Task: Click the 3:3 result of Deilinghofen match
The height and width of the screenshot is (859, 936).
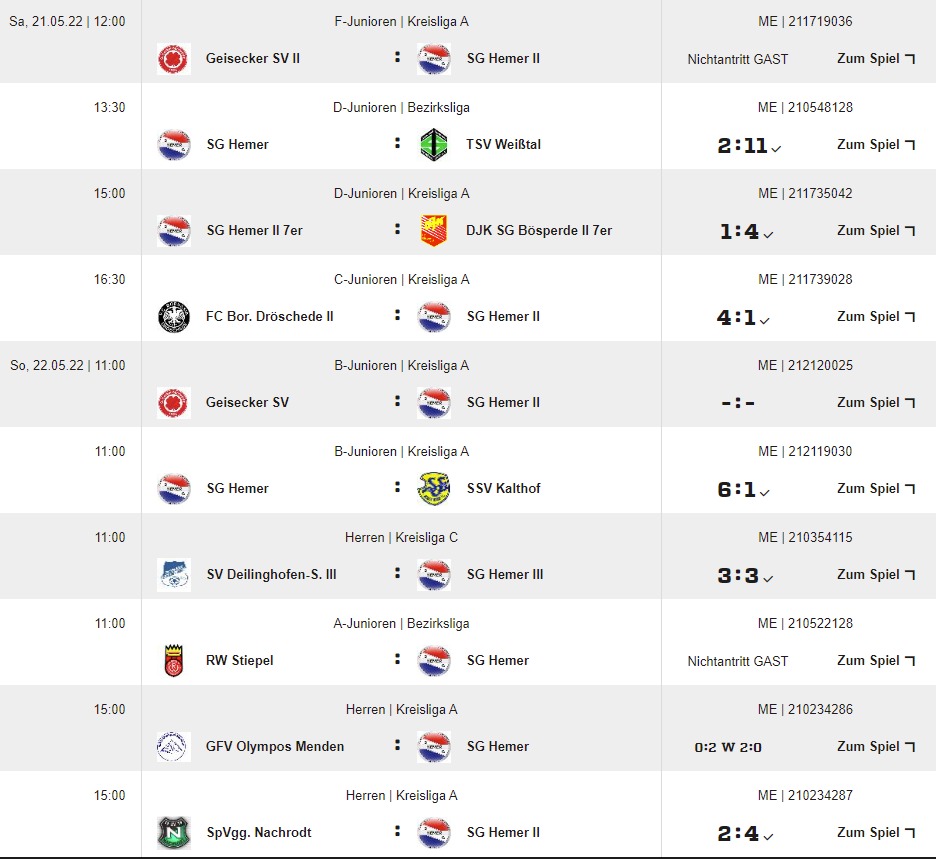Action: [x=739, y=576]
